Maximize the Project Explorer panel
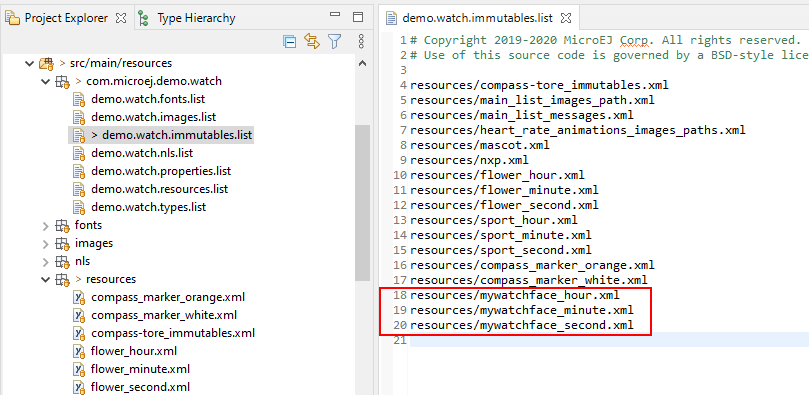The image size is (809, 395). pyautogui.click(x=358, y=17)
